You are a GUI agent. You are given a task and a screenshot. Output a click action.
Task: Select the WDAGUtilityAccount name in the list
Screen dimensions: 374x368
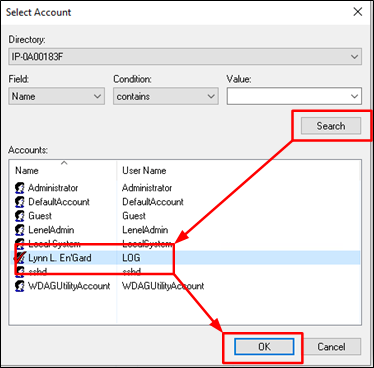69,286
